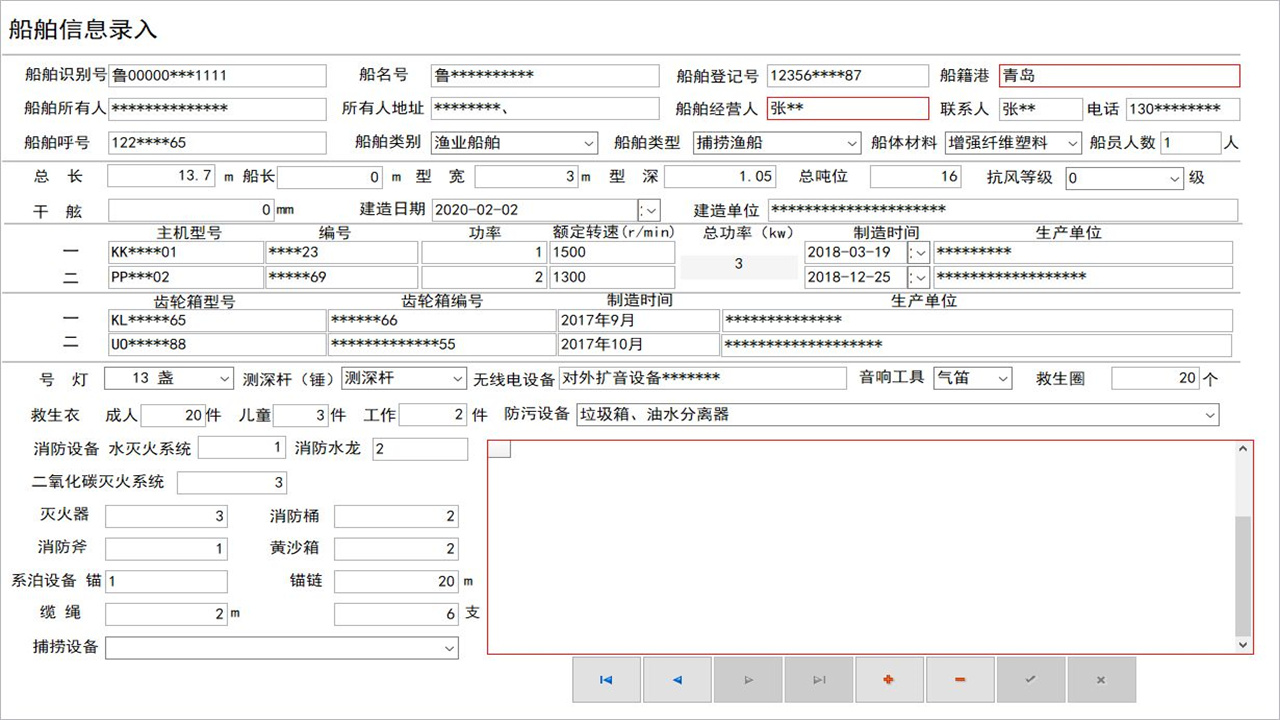The height and width of the screenshot is (720, 1280).
Task: Click the 船舶经营人 text field
Action: (x=848, y=109)
